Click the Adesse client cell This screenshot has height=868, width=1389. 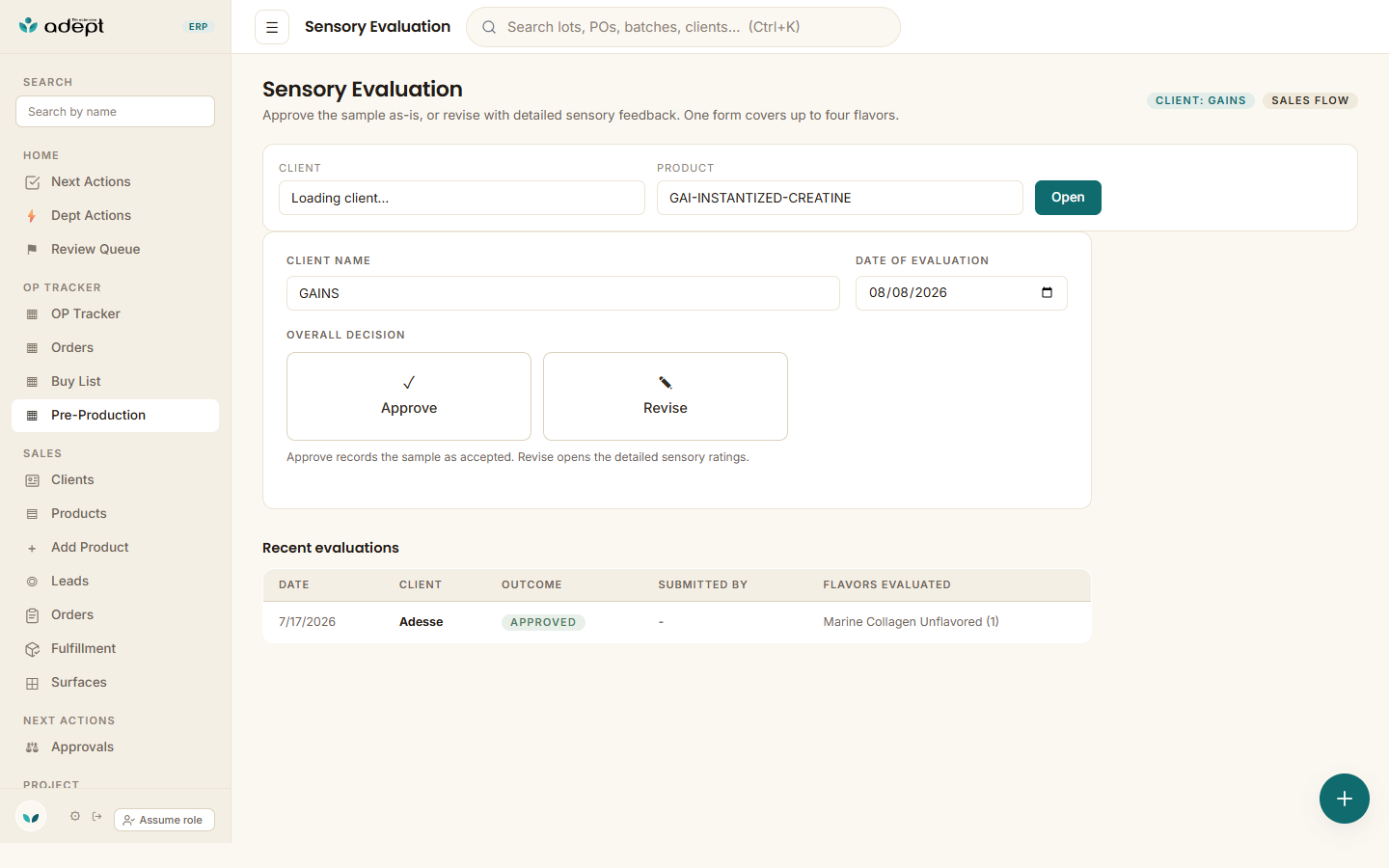(422, 622)
